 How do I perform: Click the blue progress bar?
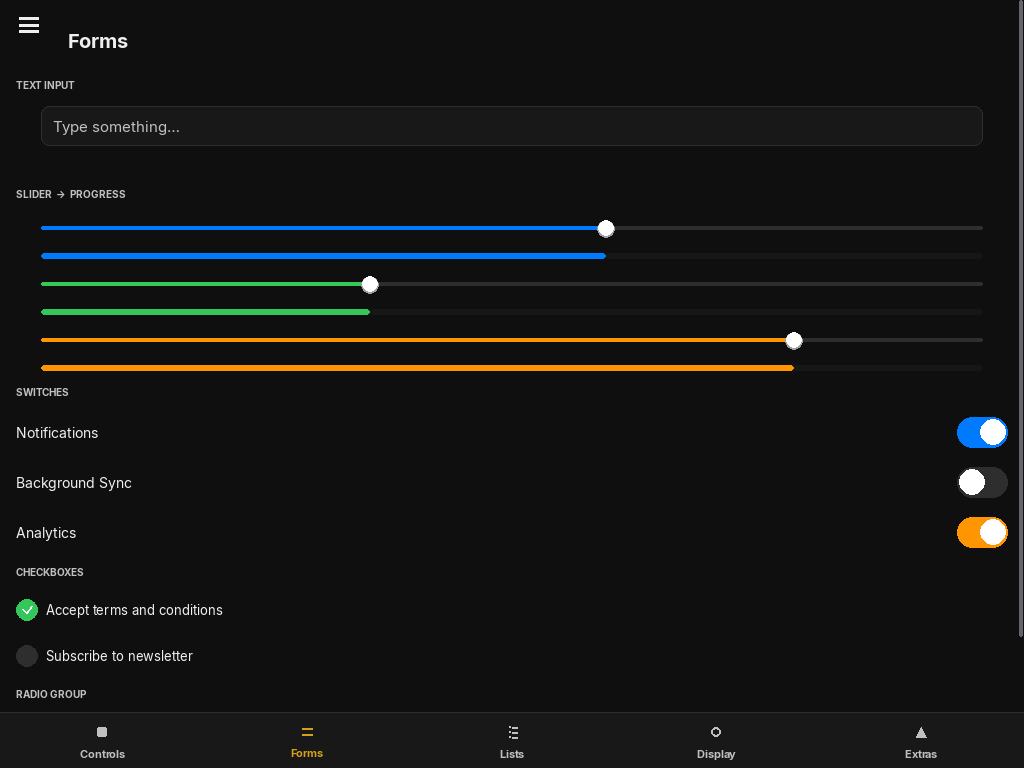pyautogui.click(x=512, y=256)
